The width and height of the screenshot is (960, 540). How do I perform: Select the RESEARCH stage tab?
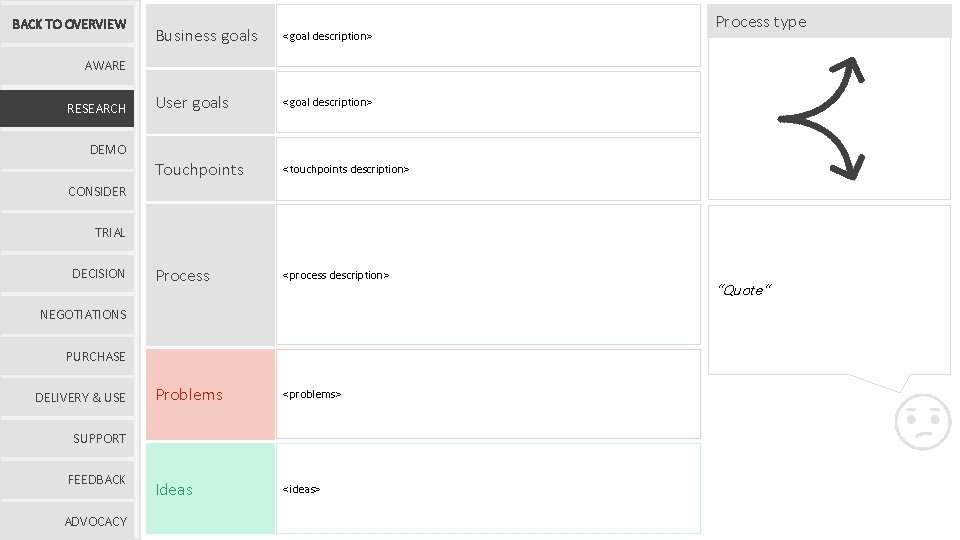pyautogui.click(x=69, y=108)
